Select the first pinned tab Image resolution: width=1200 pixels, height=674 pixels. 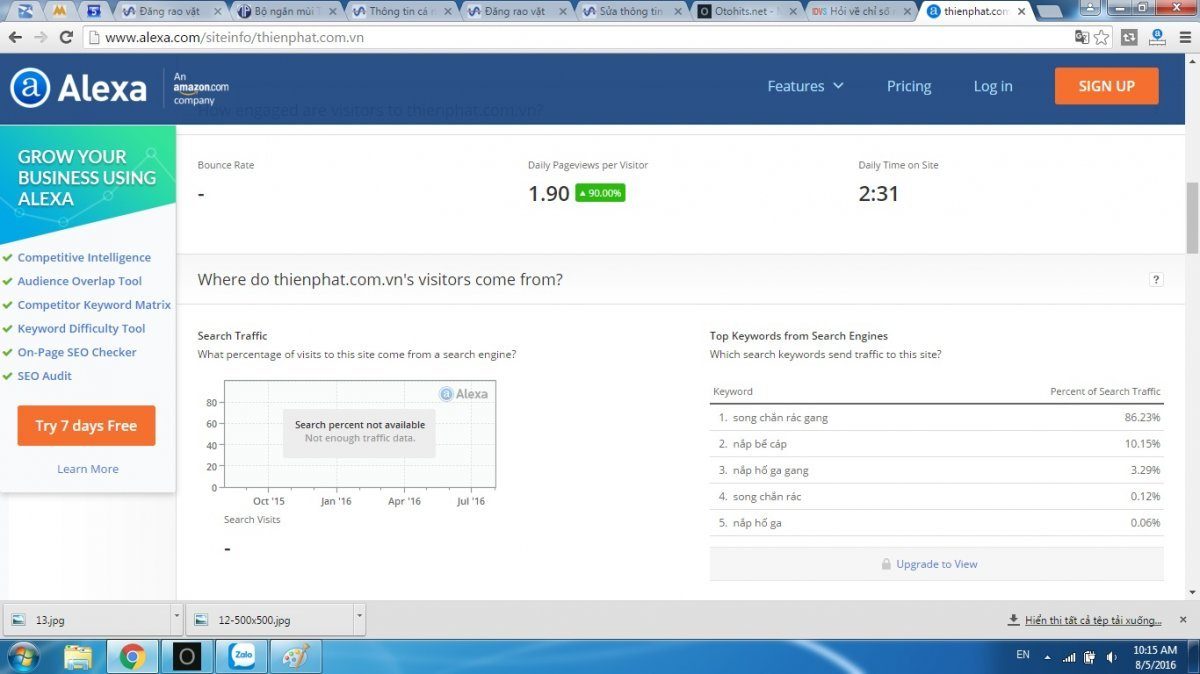pos(25,11)
